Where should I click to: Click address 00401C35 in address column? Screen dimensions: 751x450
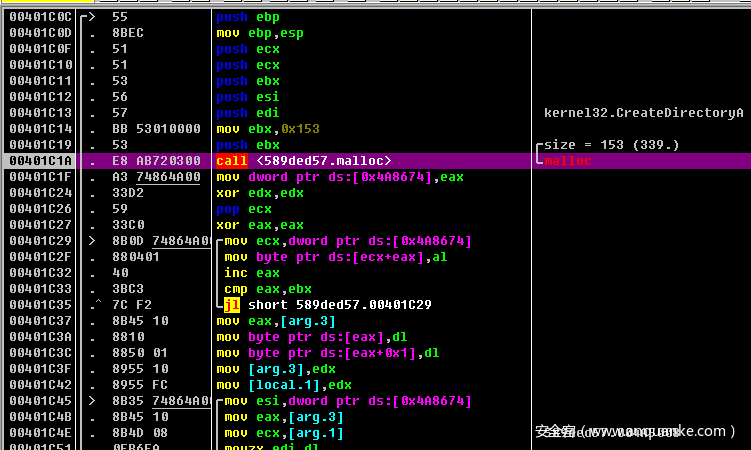[40, 305]
